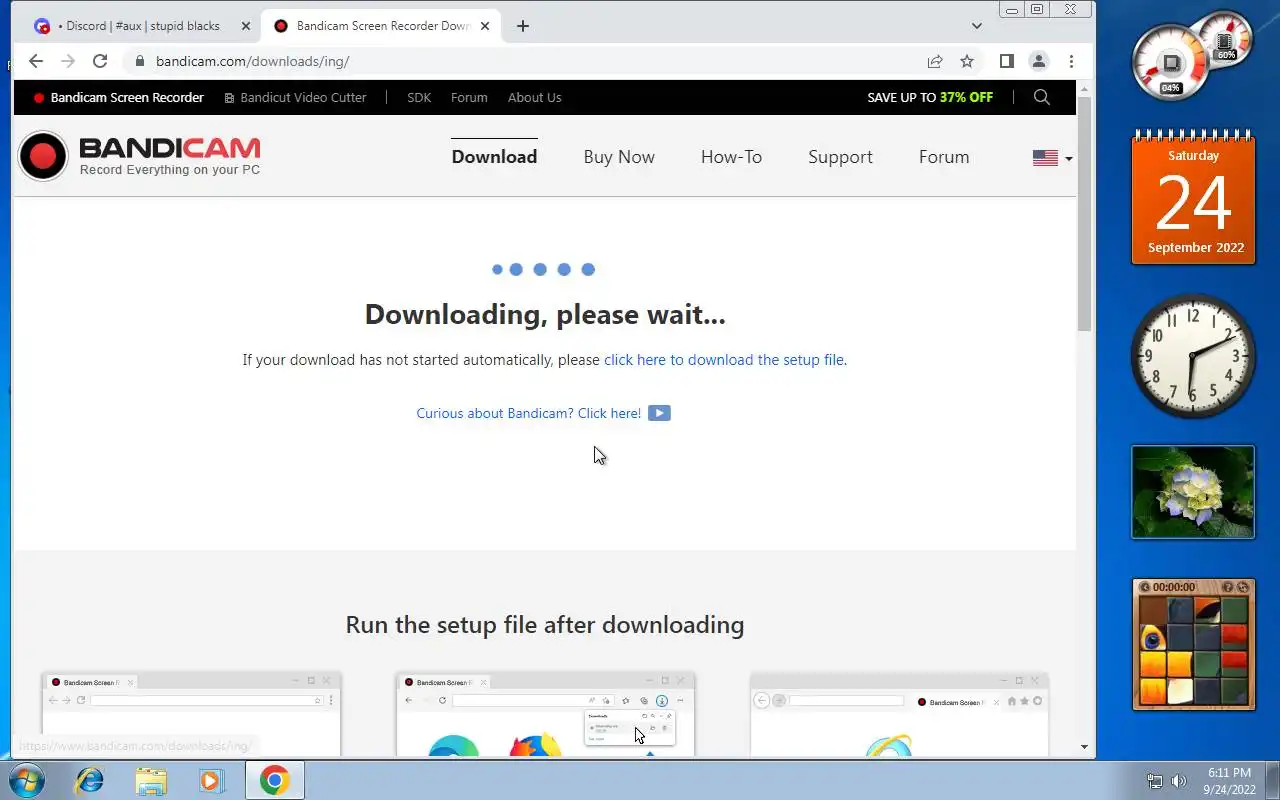Go forward with the browser forward arrow

68,61
